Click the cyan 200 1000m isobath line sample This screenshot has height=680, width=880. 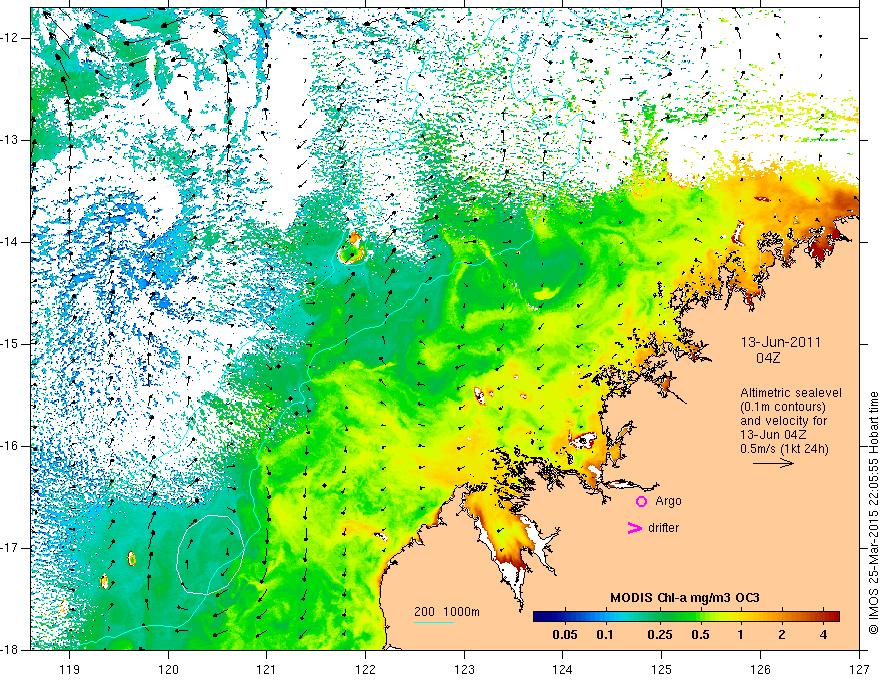pyautogui.click(x=434, y=622)
